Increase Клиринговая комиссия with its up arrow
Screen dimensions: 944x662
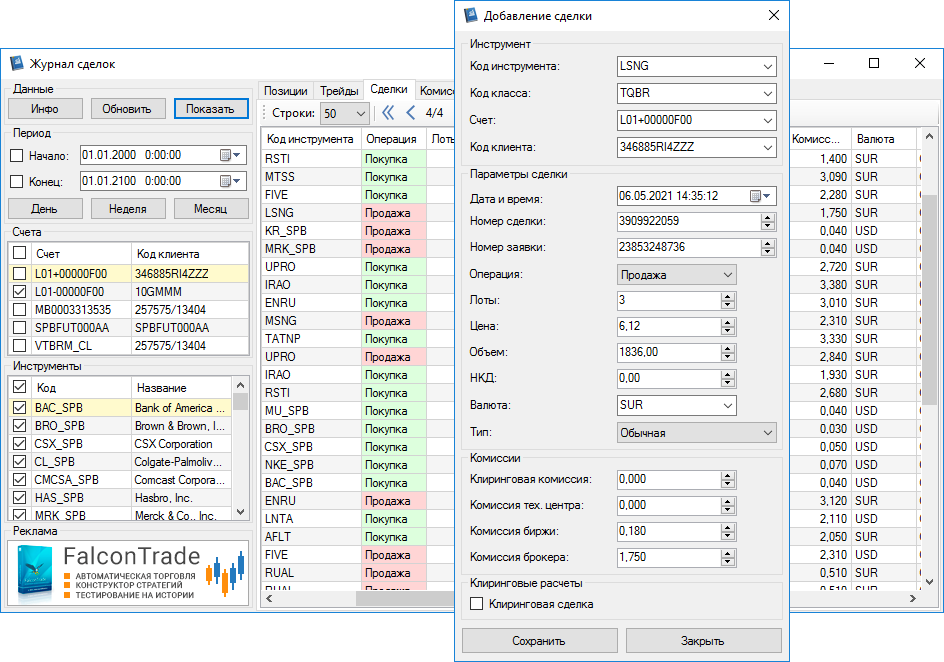click(x=728, y=475)
